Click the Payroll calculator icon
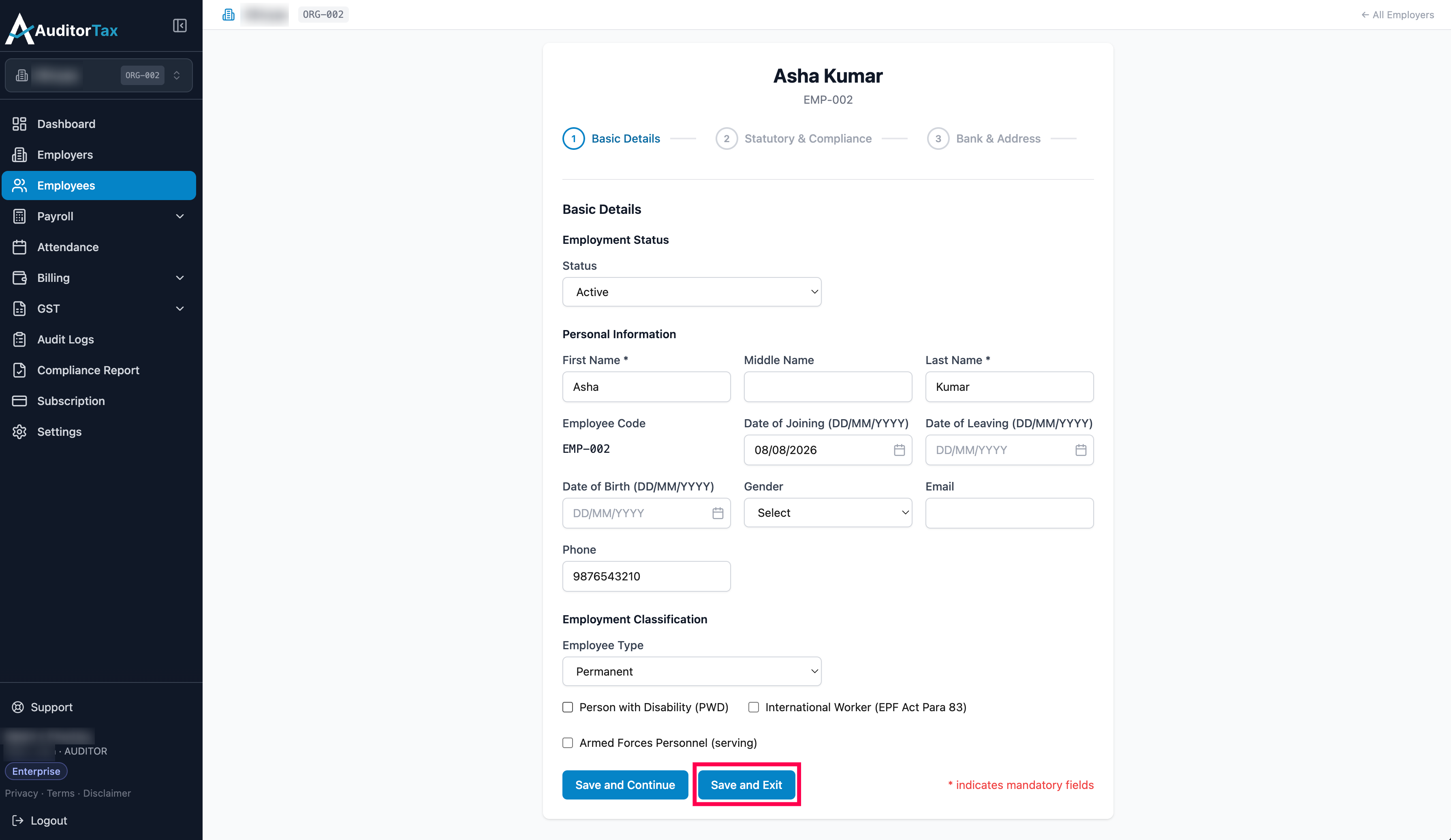The image size is (1451, 840). [19, 216]
